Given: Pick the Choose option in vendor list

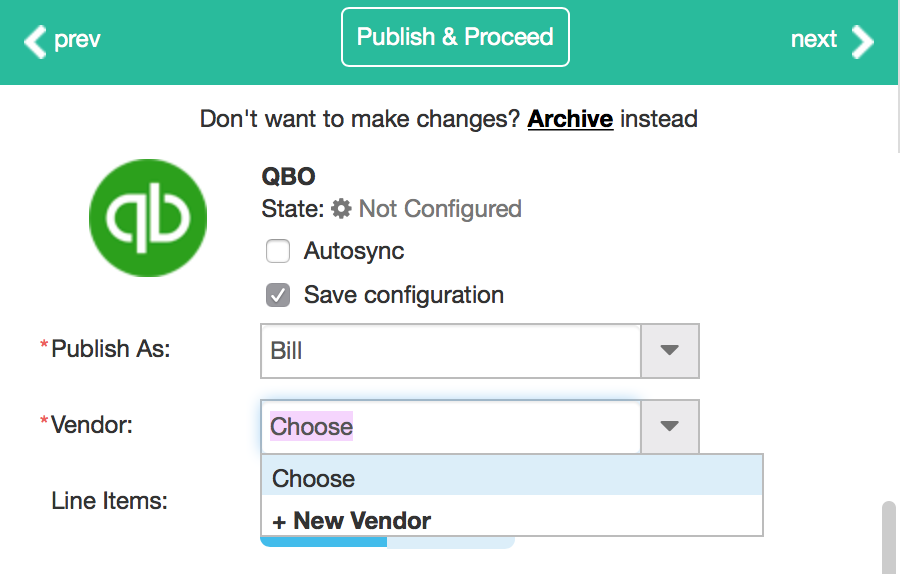Looking at the screenshot, I should click(x=512, y=479).
